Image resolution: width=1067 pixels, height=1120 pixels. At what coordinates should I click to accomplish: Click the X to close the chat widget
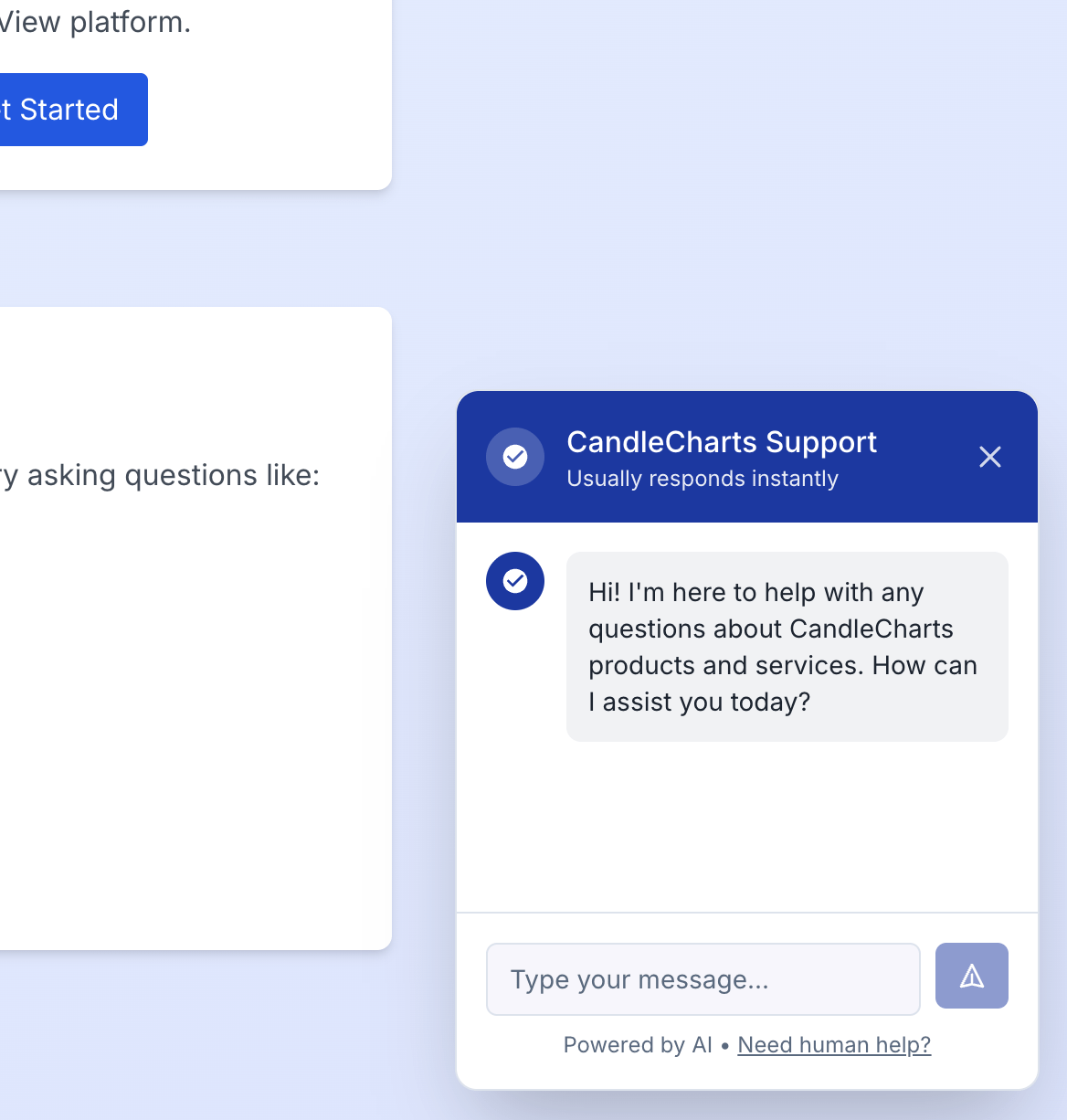989,457
